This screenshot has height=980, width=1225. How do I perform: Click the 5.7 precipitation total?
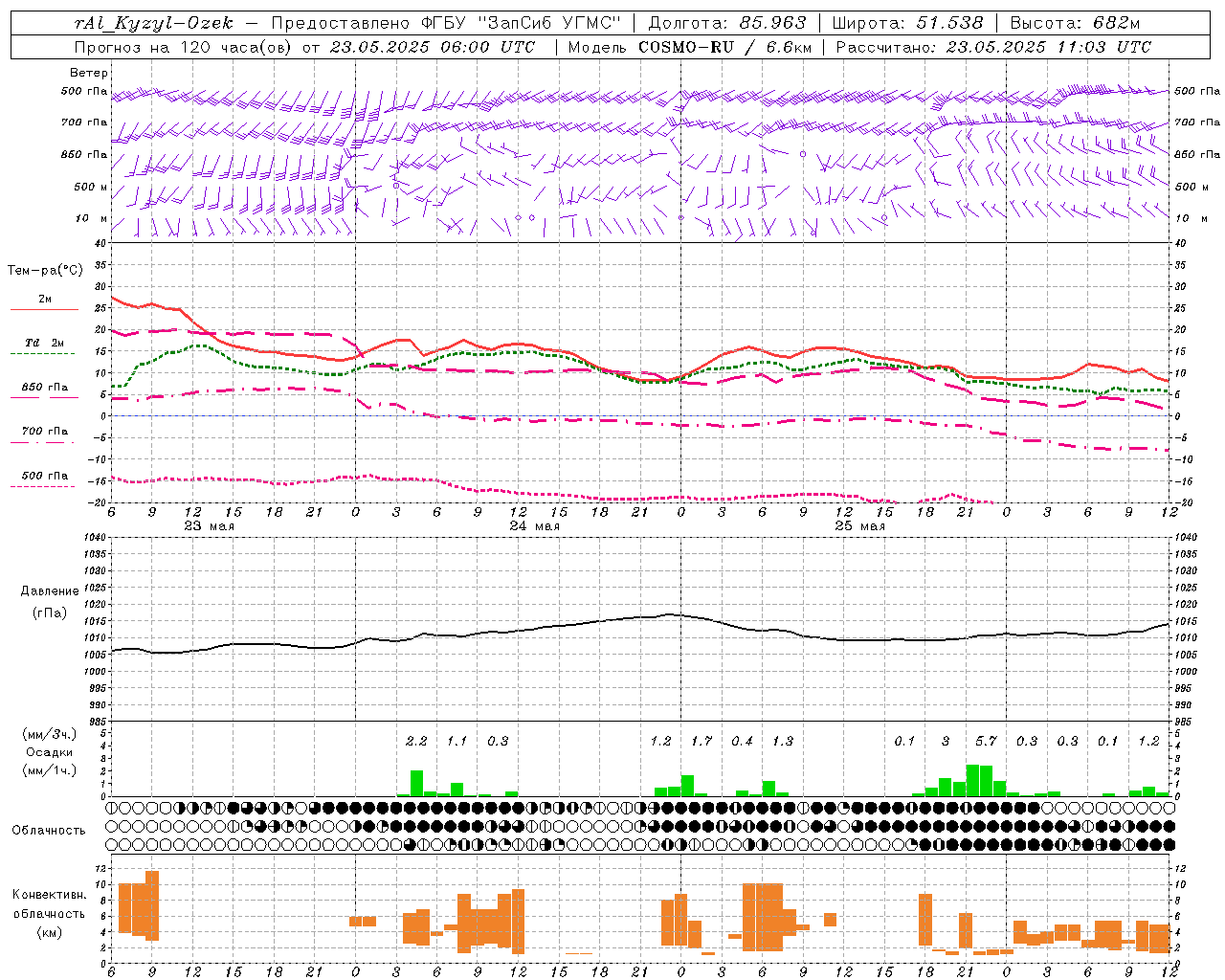coord(986,741)
